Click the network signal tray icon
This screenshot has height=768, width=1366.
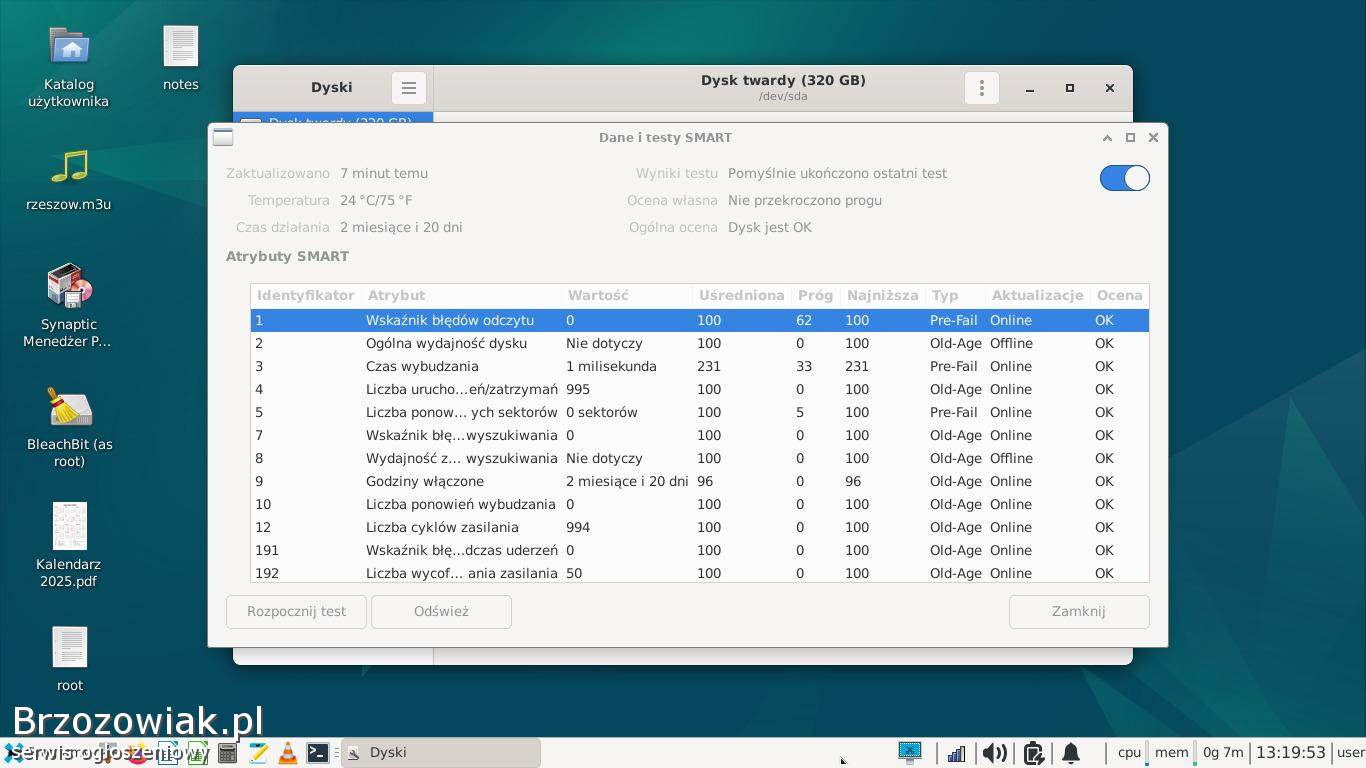pyautogui.click(x=956, y=753)
